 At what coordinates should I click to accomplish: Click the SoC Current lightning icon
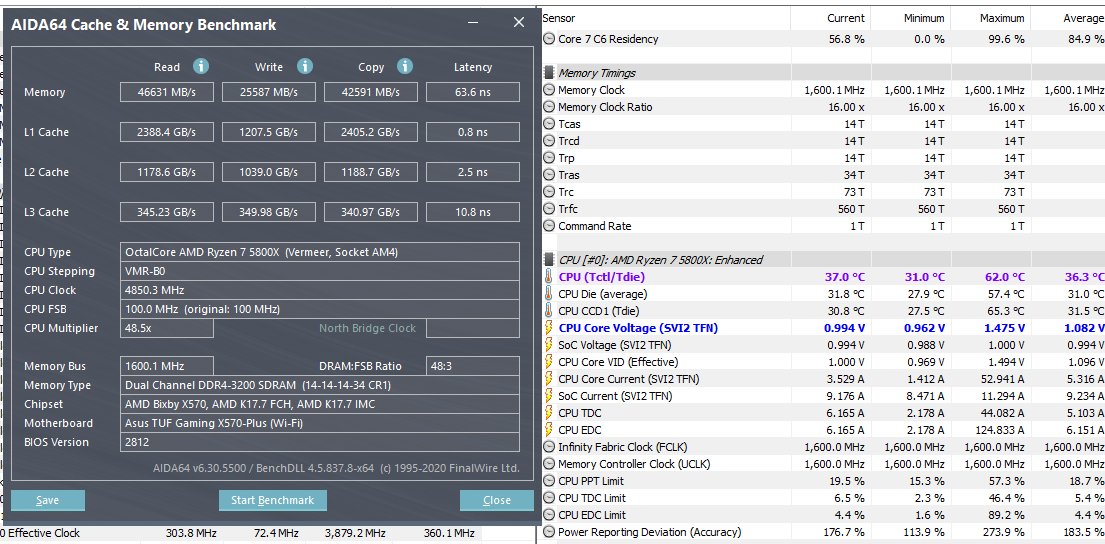click(549, 396)
